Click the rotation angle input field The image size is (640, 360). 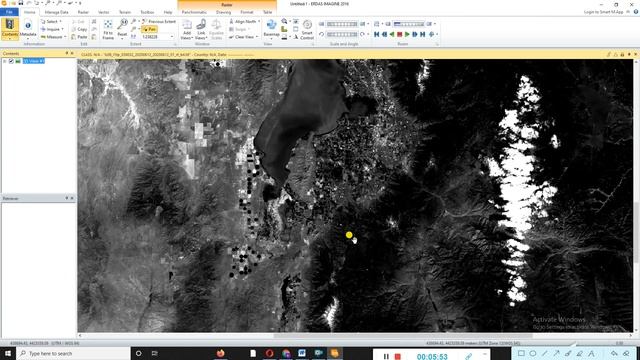pos(342,35)
